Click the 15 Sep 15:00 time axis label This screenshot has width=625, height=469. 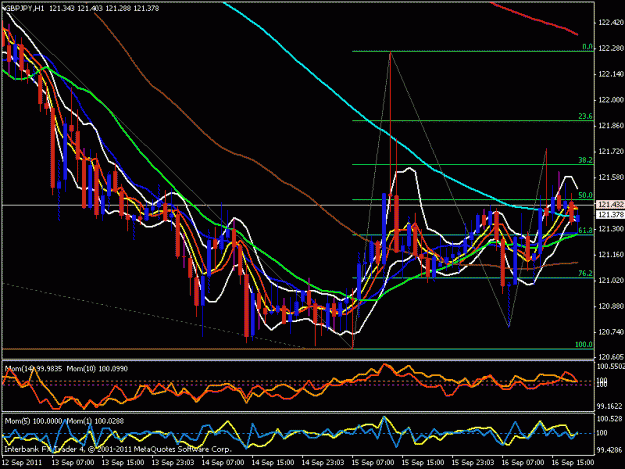tap(423, 463)
